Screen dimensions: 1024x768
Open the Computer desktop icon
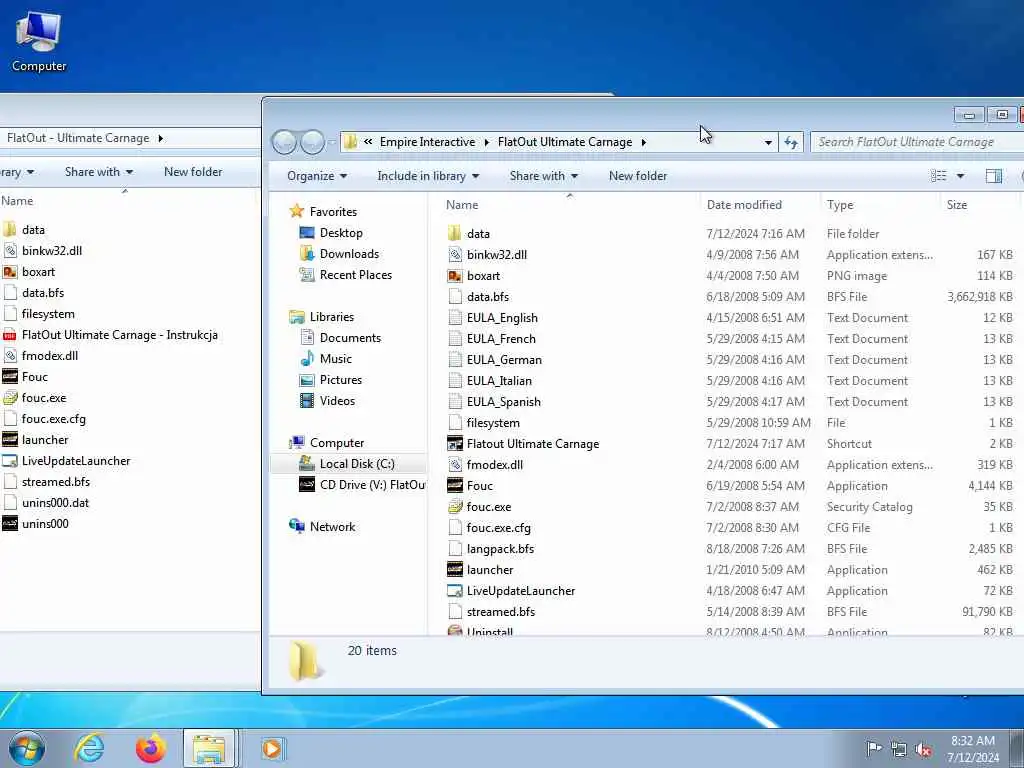[x=39, y=42]
